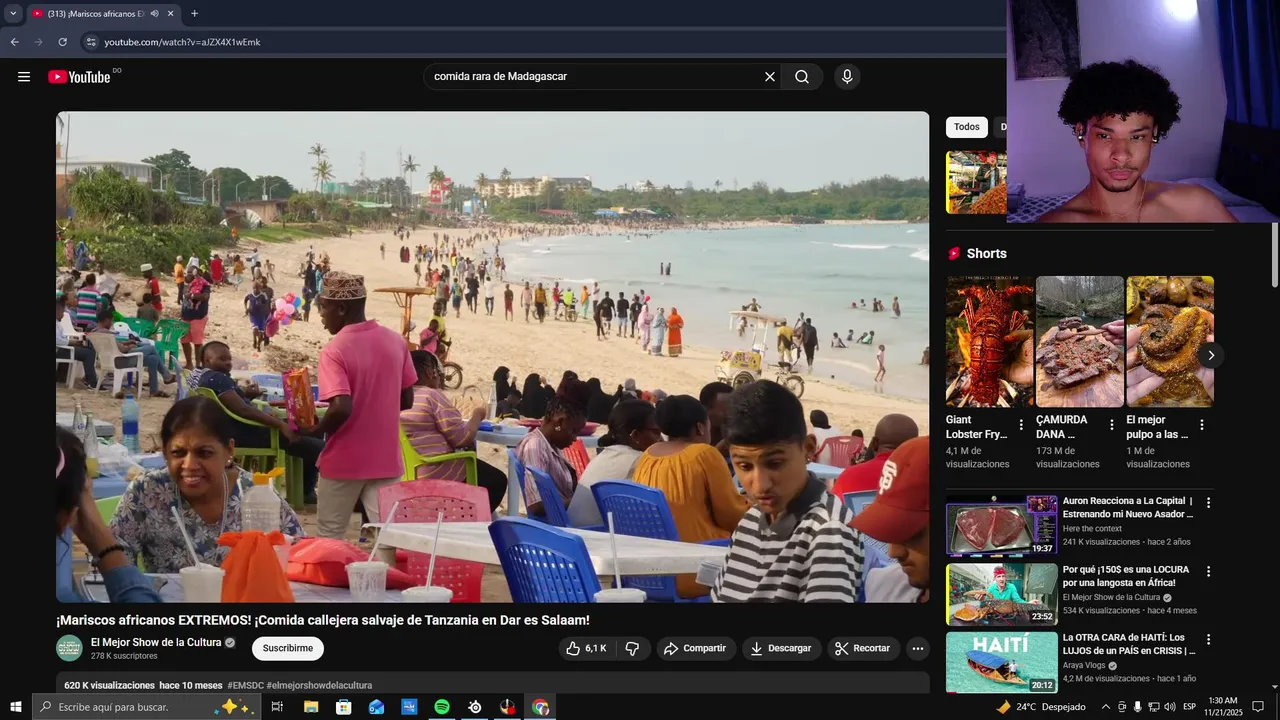Like the video with thumbs-up 6,1 K
Viewport: 1280px width, 720px height.
point(586,648)
